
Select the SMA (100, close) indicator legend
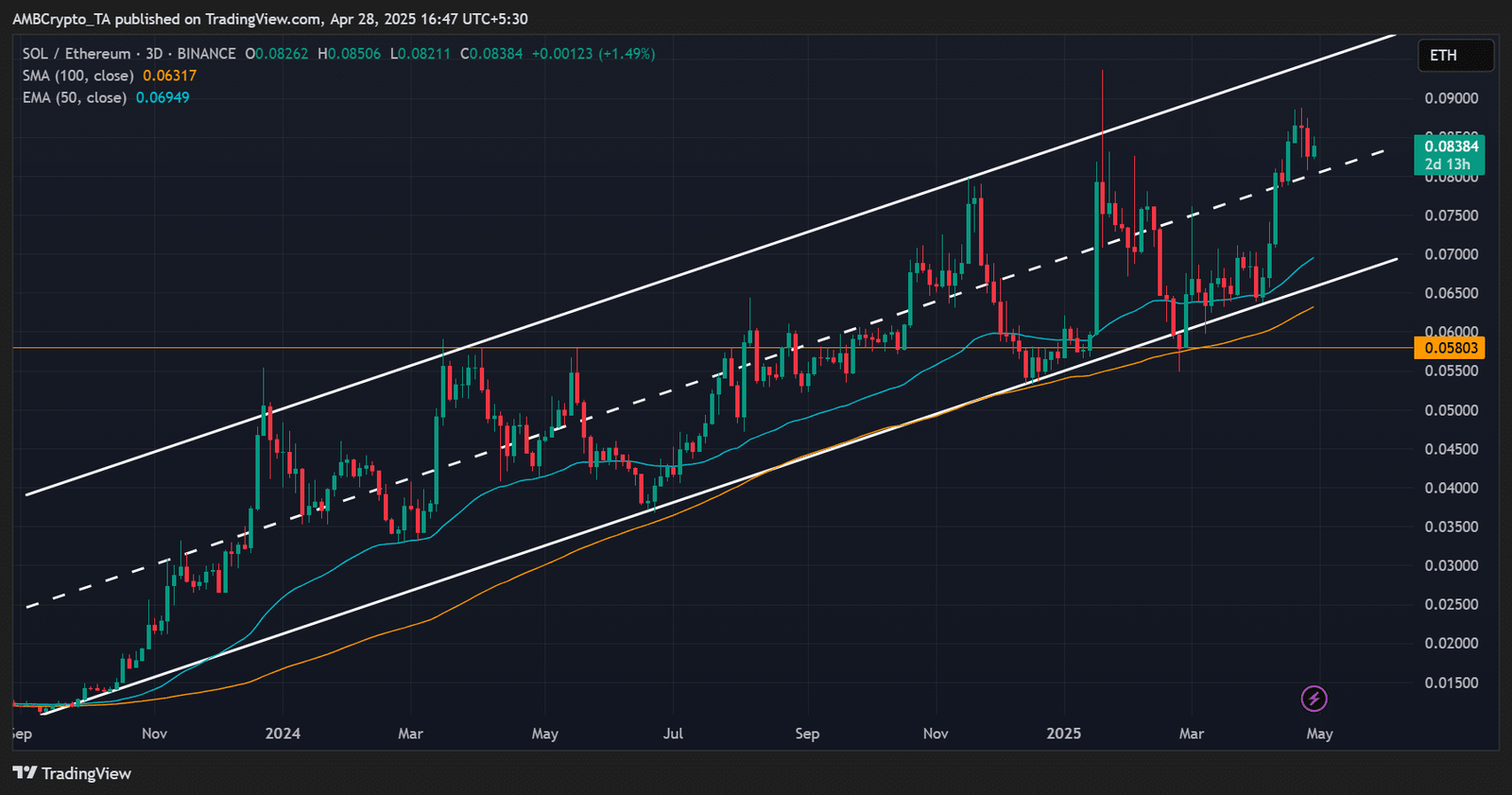[x=77, y=76]
